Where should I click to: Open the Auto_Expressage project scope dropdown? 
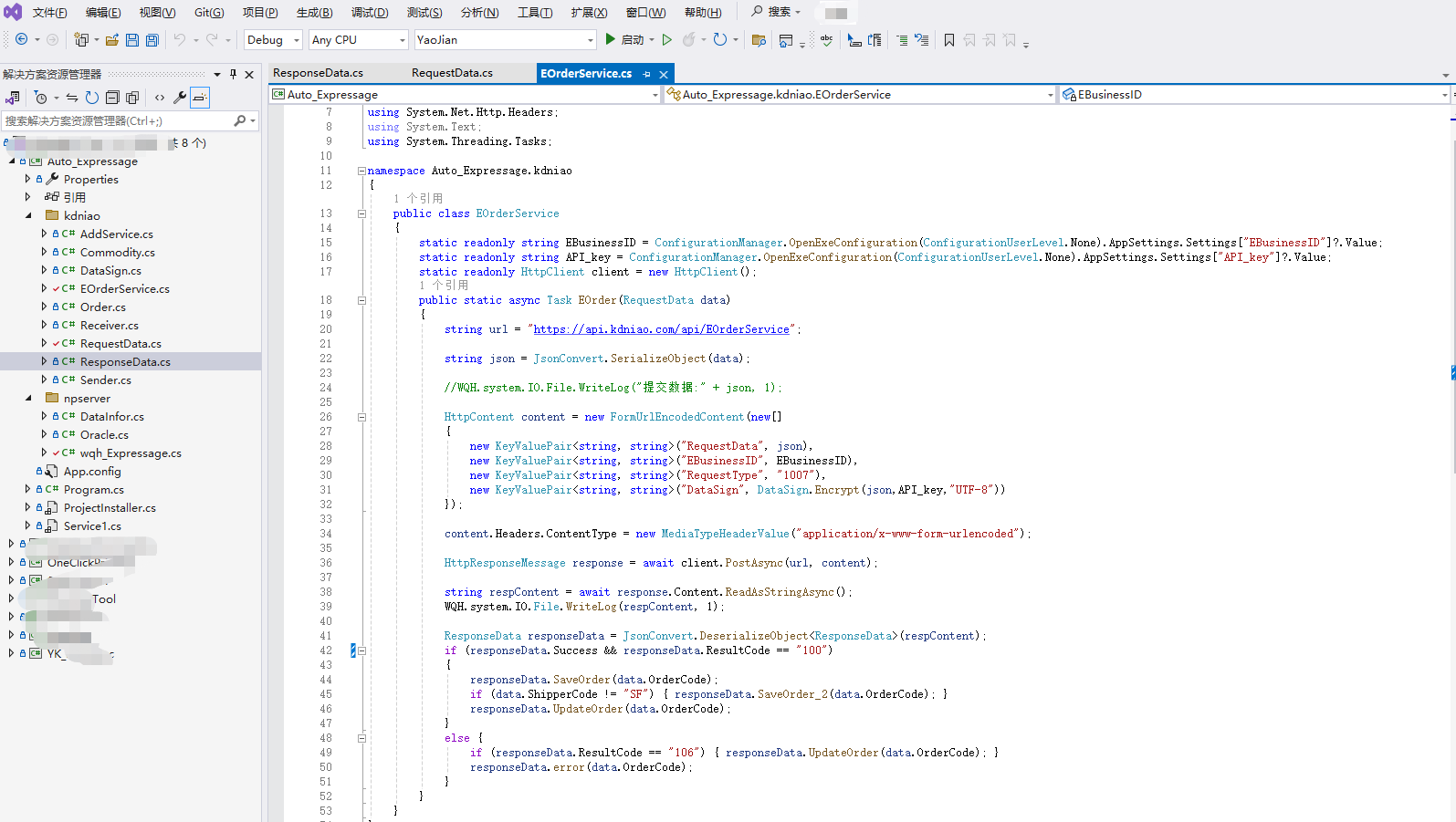pos(465,94)
